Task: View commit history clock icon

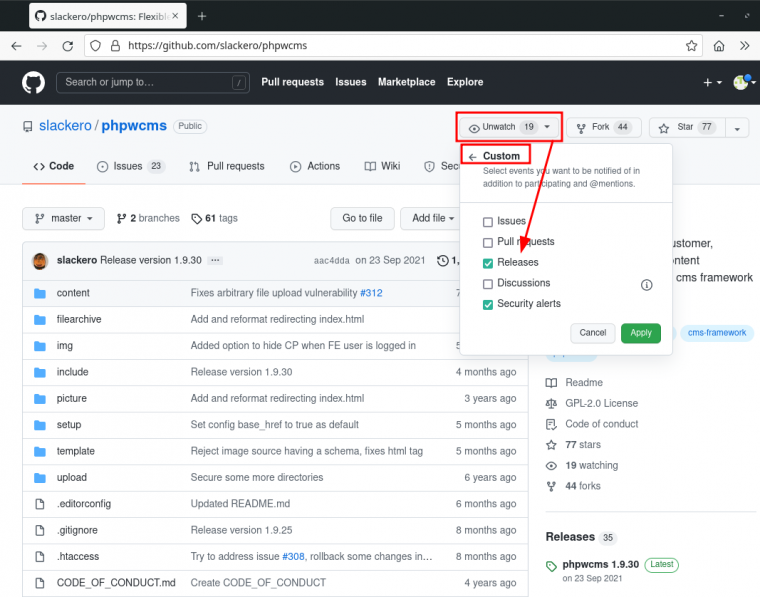Action: (x=443, y=261)
